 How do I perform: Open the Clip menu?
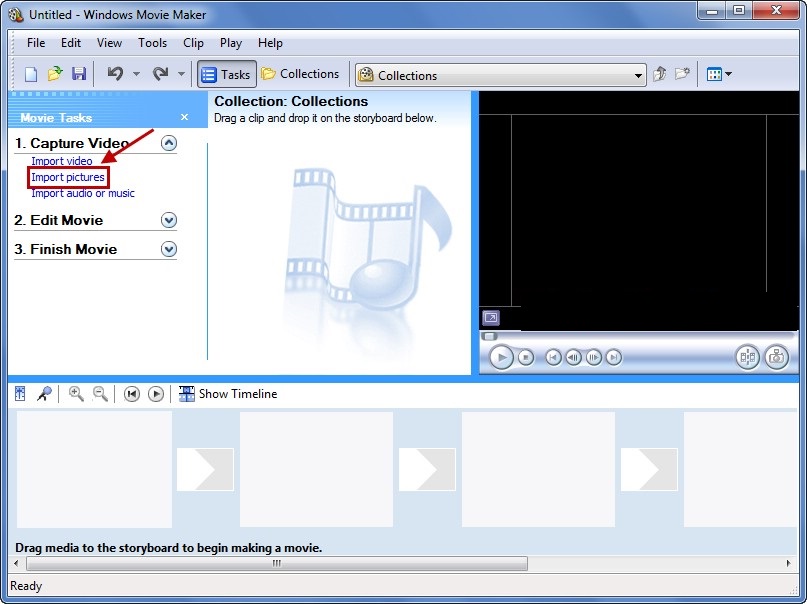194,43
